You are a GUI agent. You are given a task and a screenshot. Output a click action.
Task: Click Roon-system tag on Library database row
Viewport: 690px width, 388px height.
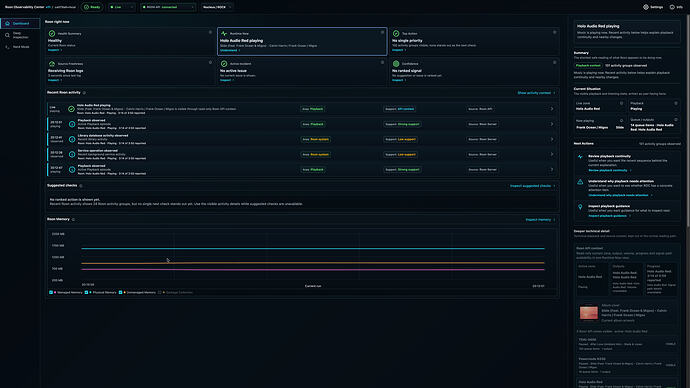pos(315,139)
